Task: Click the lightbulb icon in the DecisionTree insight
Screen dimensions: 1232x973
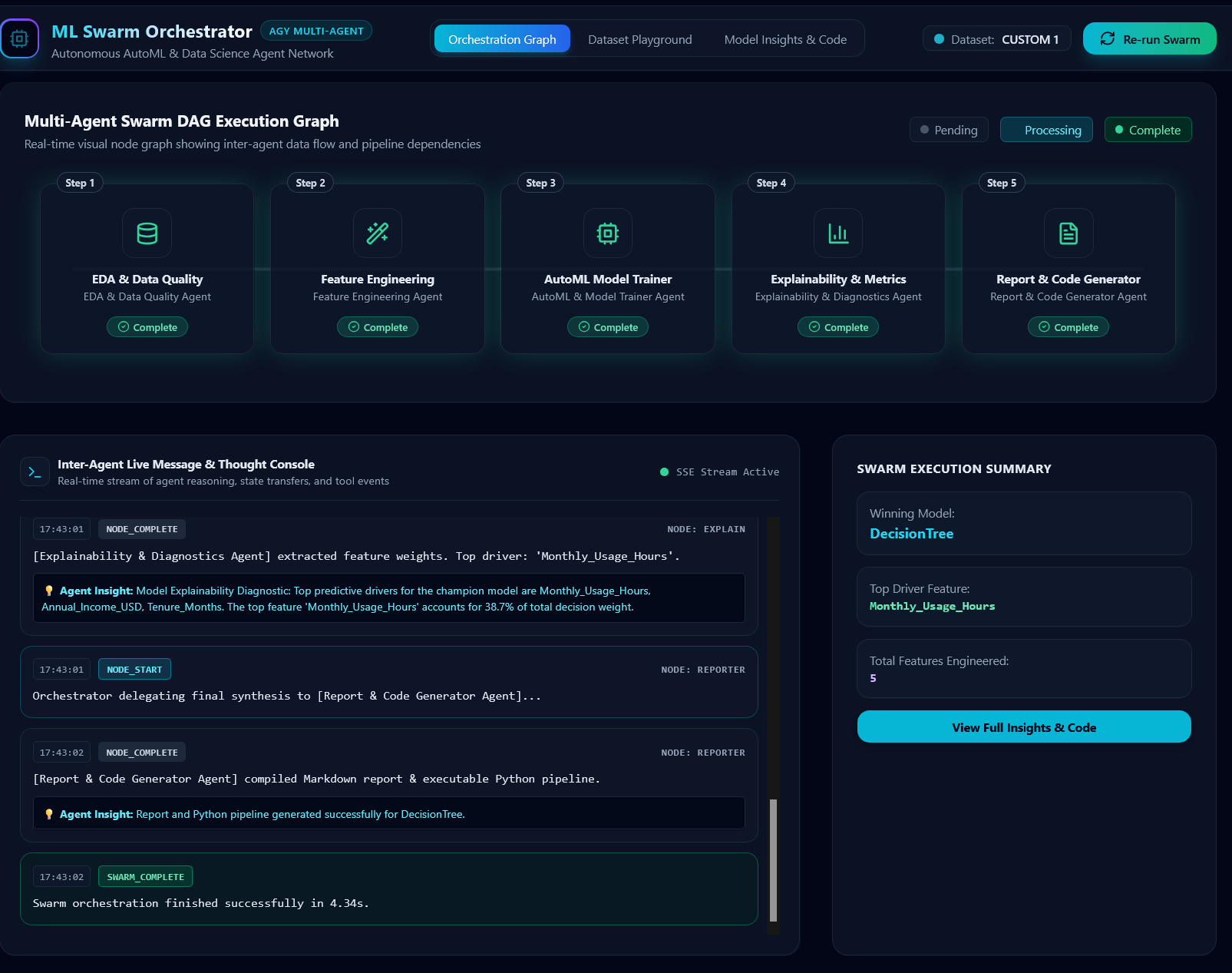Action: point(49,814)
